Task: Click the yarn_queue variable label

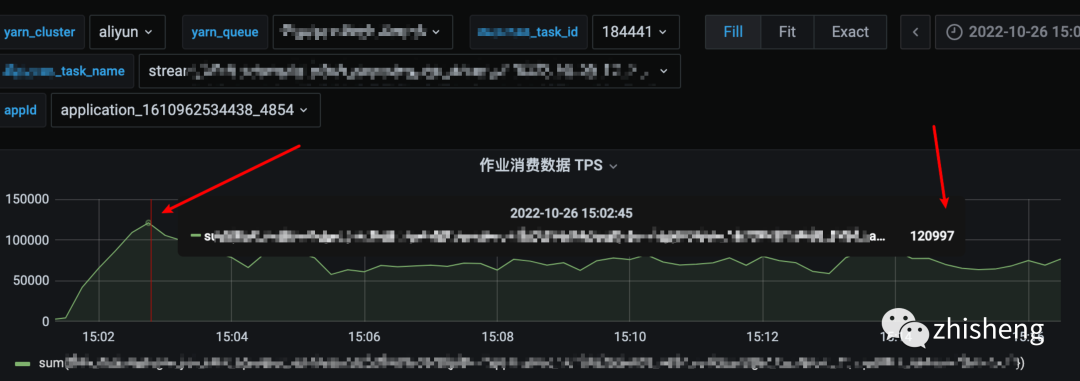Action: pyautogui.click(x=225, y=32)
